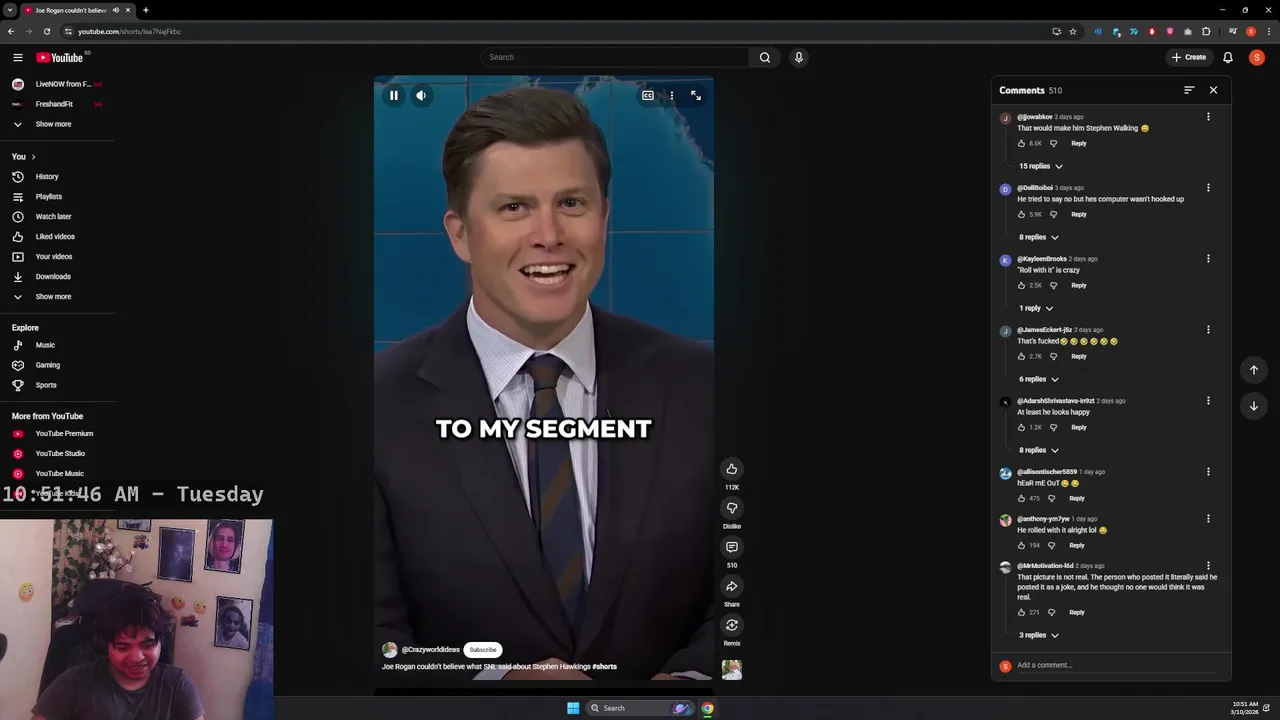Open Chrome extensions puzzle icon
This screenshot has height=720, width=1280.
tap(1206, 31)
